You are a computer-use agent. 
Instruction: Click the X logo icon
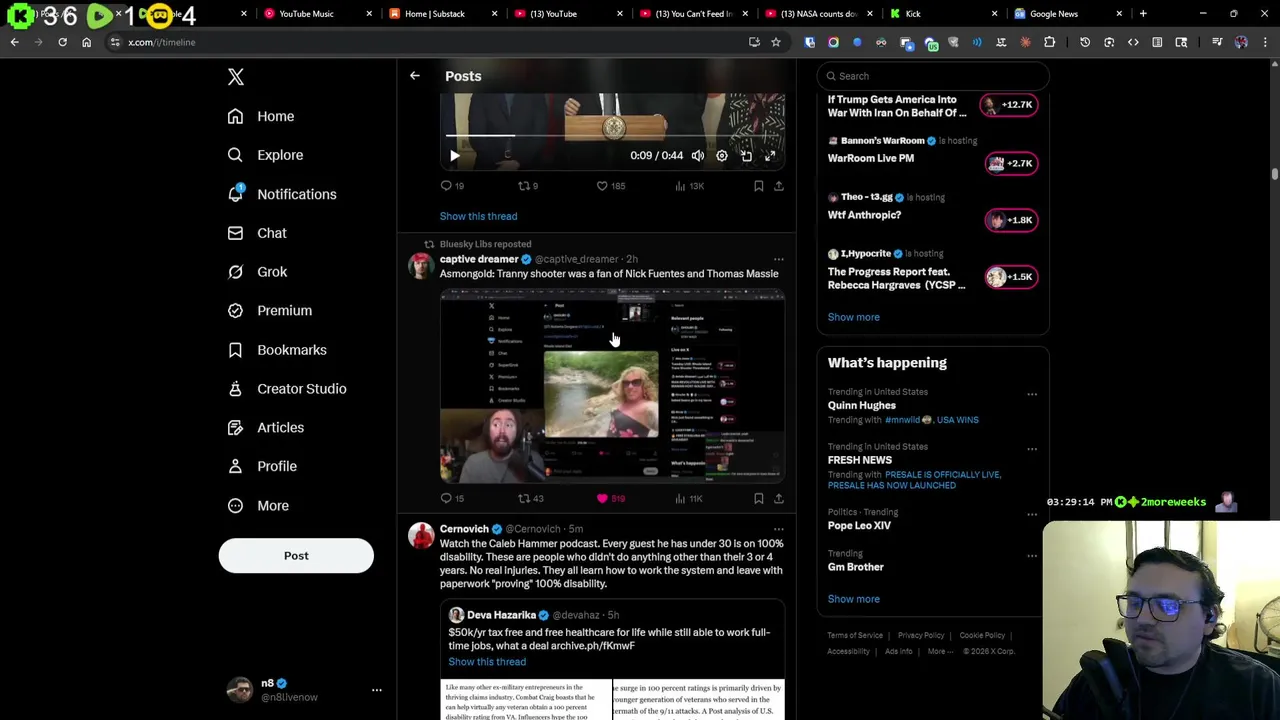[x=236, y=77]
